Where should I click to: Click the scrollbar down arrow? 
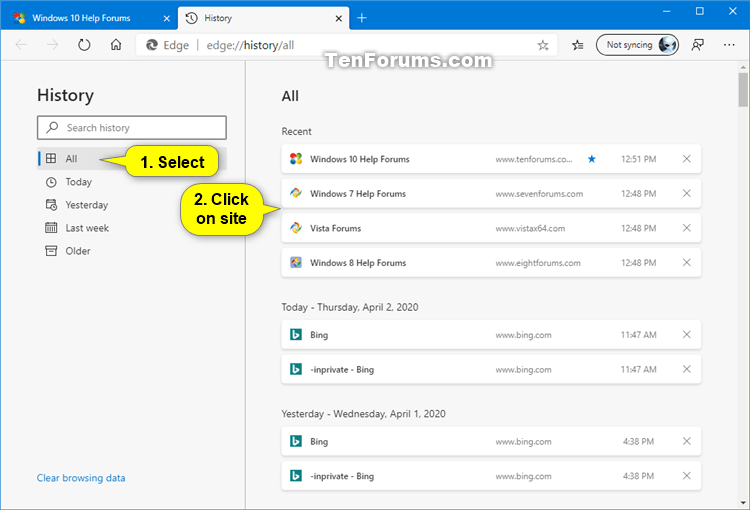[743, 503]
